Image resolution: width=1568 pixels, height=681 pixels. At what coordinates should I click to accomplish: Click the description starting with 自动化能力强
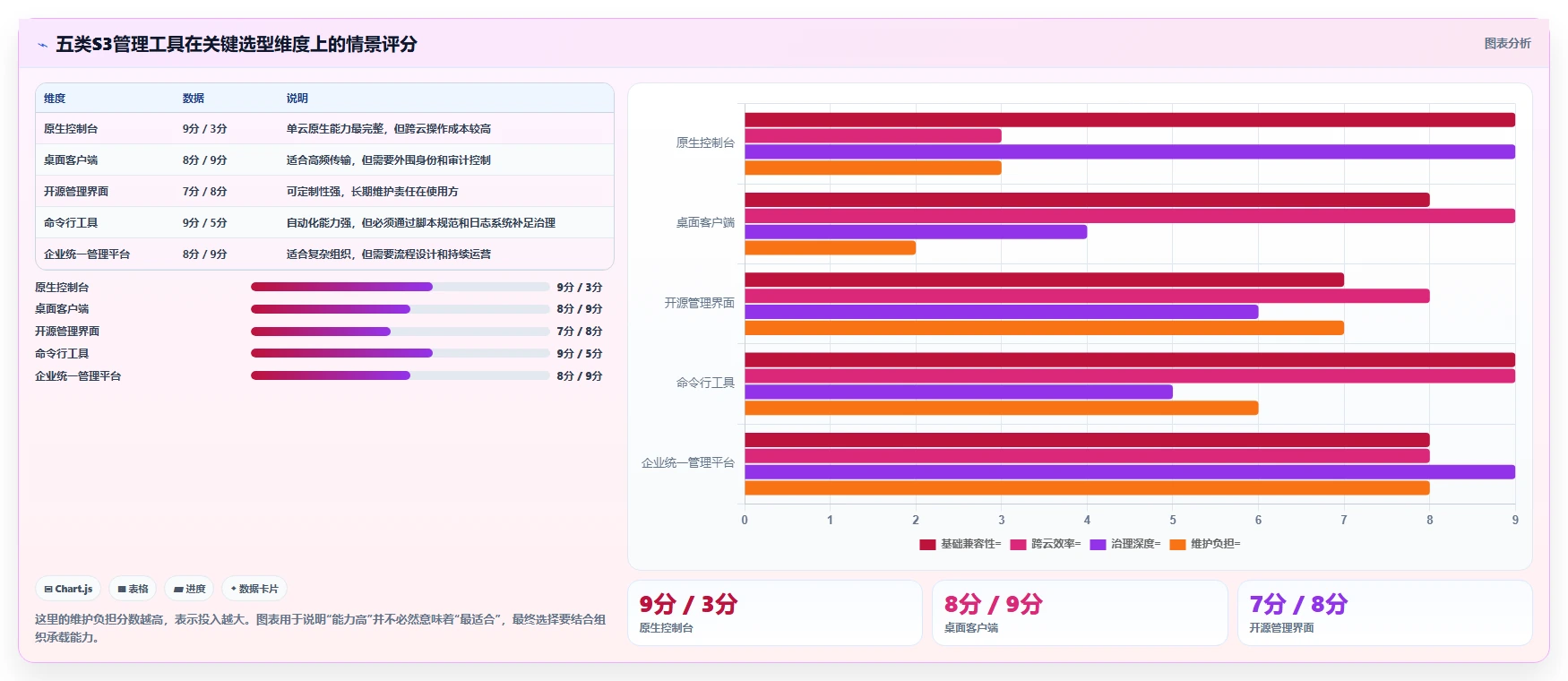pos(421,223)
